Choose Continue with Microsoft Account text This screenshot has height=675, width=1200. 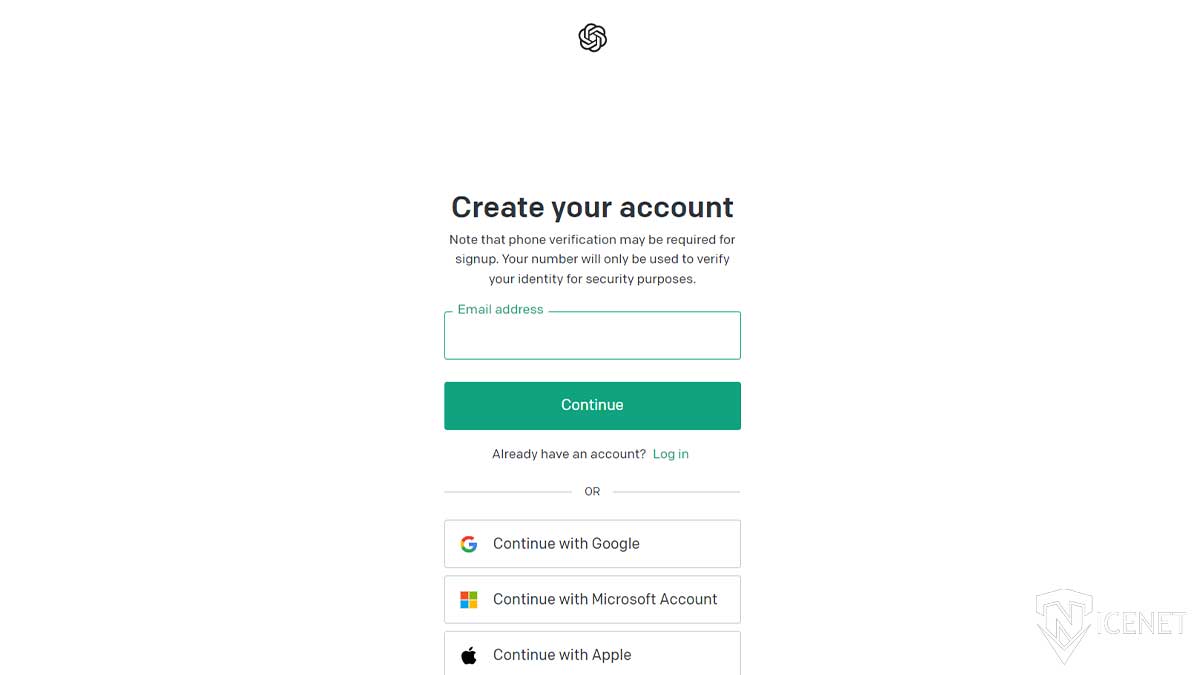(x=605, y=600)
